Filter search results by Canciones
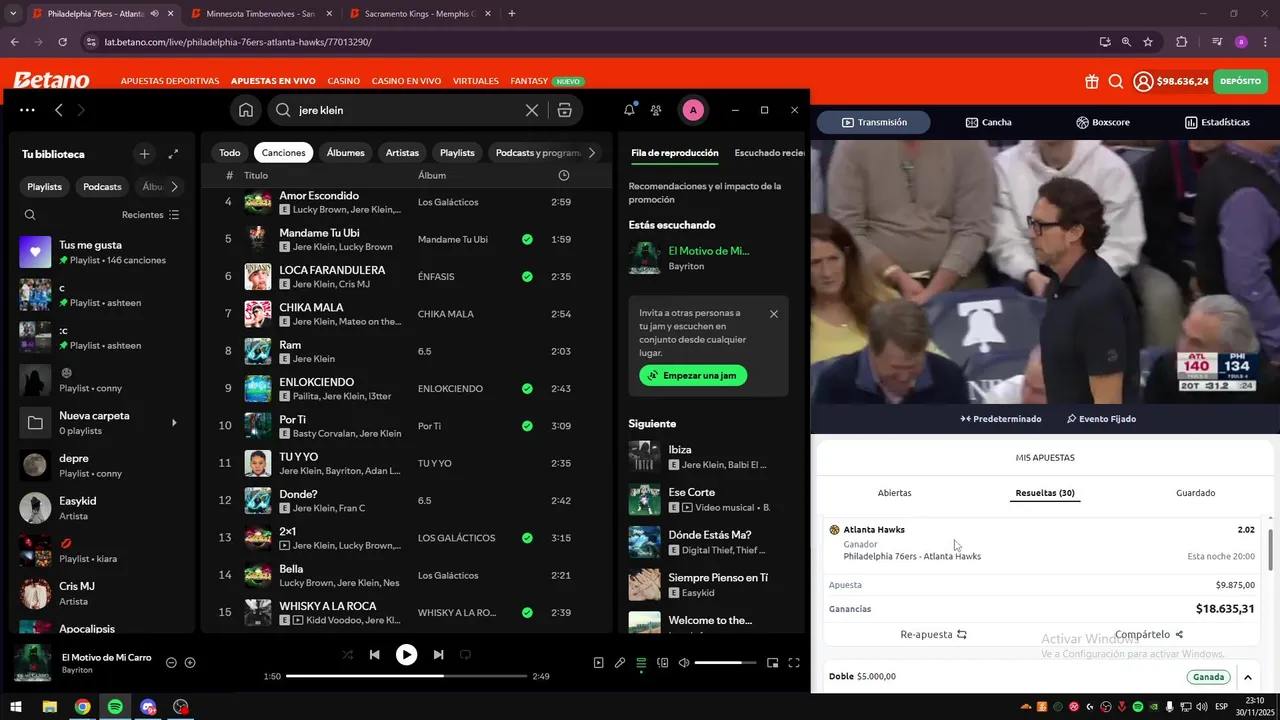 (283, 153)
